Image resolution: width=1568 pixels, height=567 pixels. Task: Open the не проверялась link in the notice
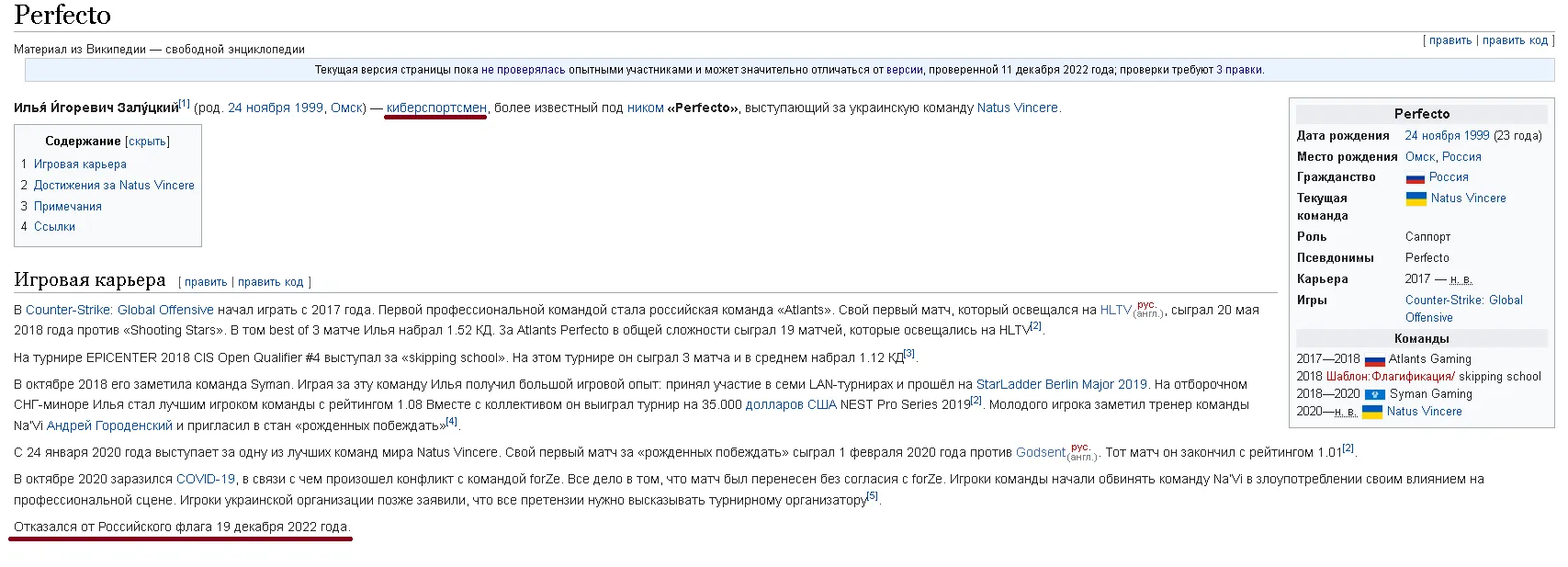coord(524,70)
